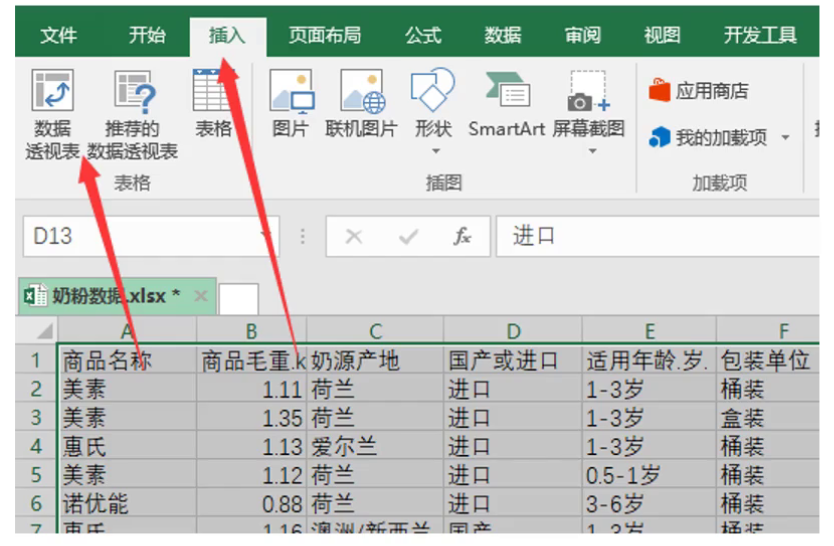The height and width of the screenshot is (546, 834).
Task: Switch to the 数据 tab
Action: click(x=503, y=36)
